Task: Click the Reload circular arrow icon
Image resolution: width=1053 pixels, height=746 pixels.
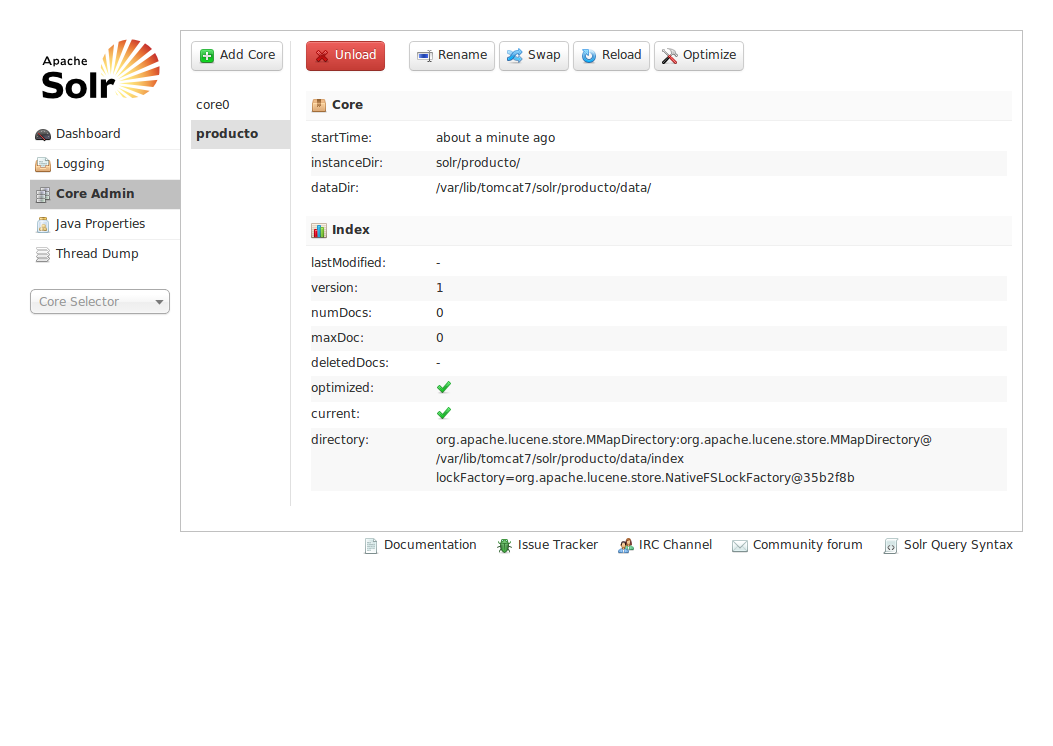Action: 589,56
